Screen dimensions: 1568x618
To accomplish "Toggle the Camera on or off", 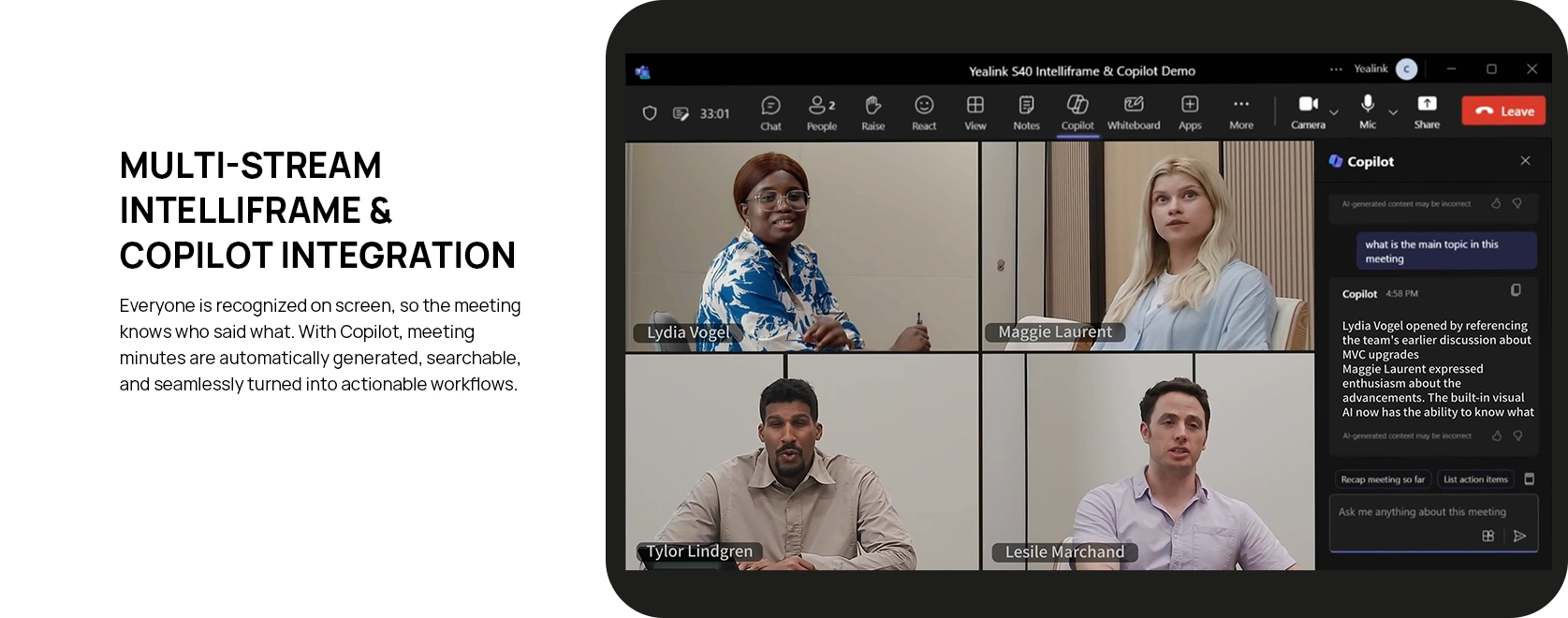I will [1308, 112].
